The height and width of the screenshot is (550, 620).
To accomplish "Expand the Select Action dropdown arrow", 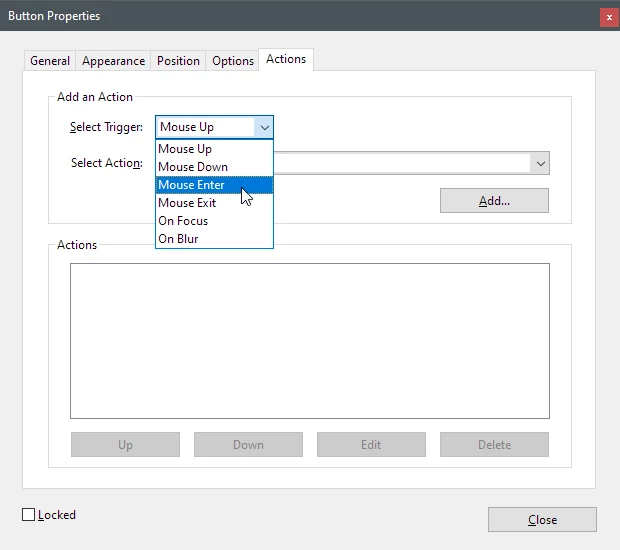I will point(540,163).
